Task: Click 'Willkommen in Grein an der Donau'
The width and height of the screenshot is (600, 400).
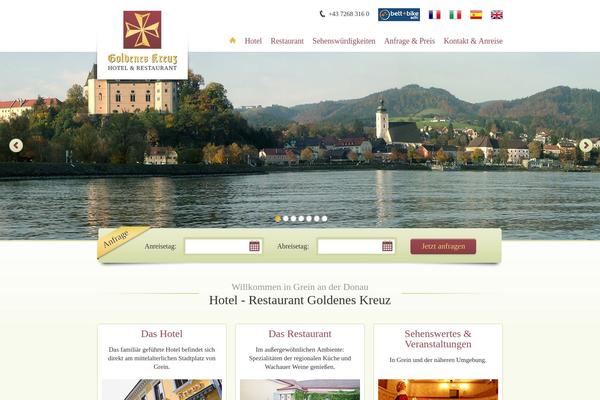Action: 300,287
